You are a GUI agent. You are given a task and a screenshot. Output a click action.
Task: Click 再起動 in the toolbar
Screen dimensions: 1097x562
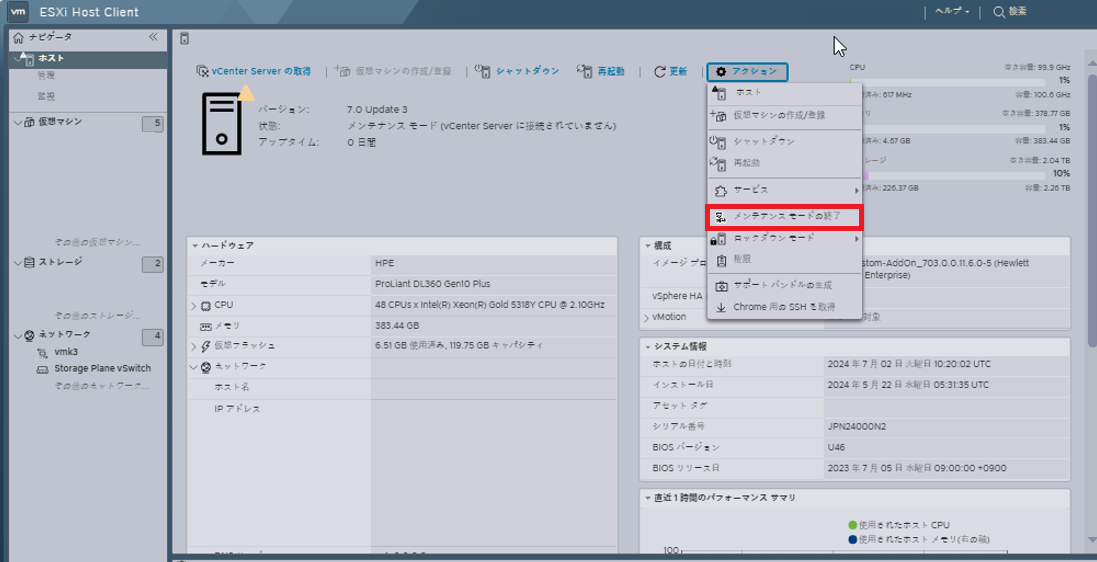(600, 71)
